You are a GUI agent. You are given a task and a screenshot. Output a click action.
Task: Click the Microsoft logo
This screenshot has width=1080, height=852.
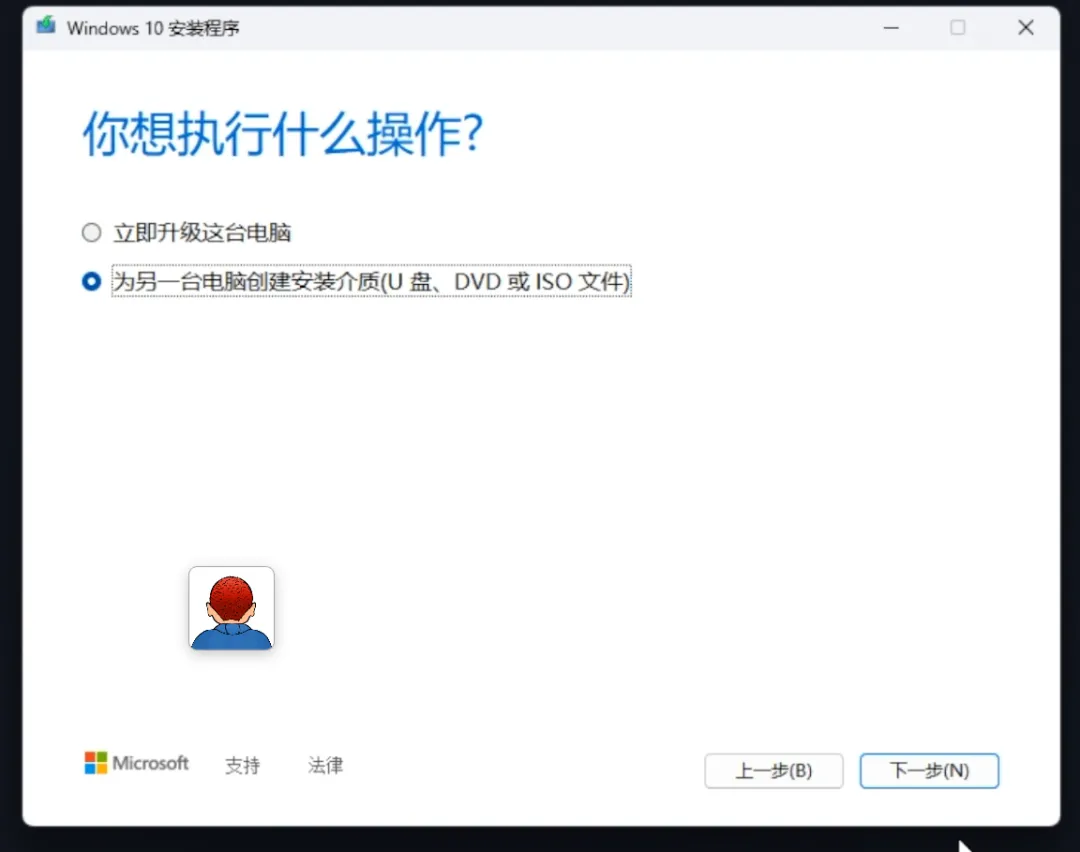[136, 763]
